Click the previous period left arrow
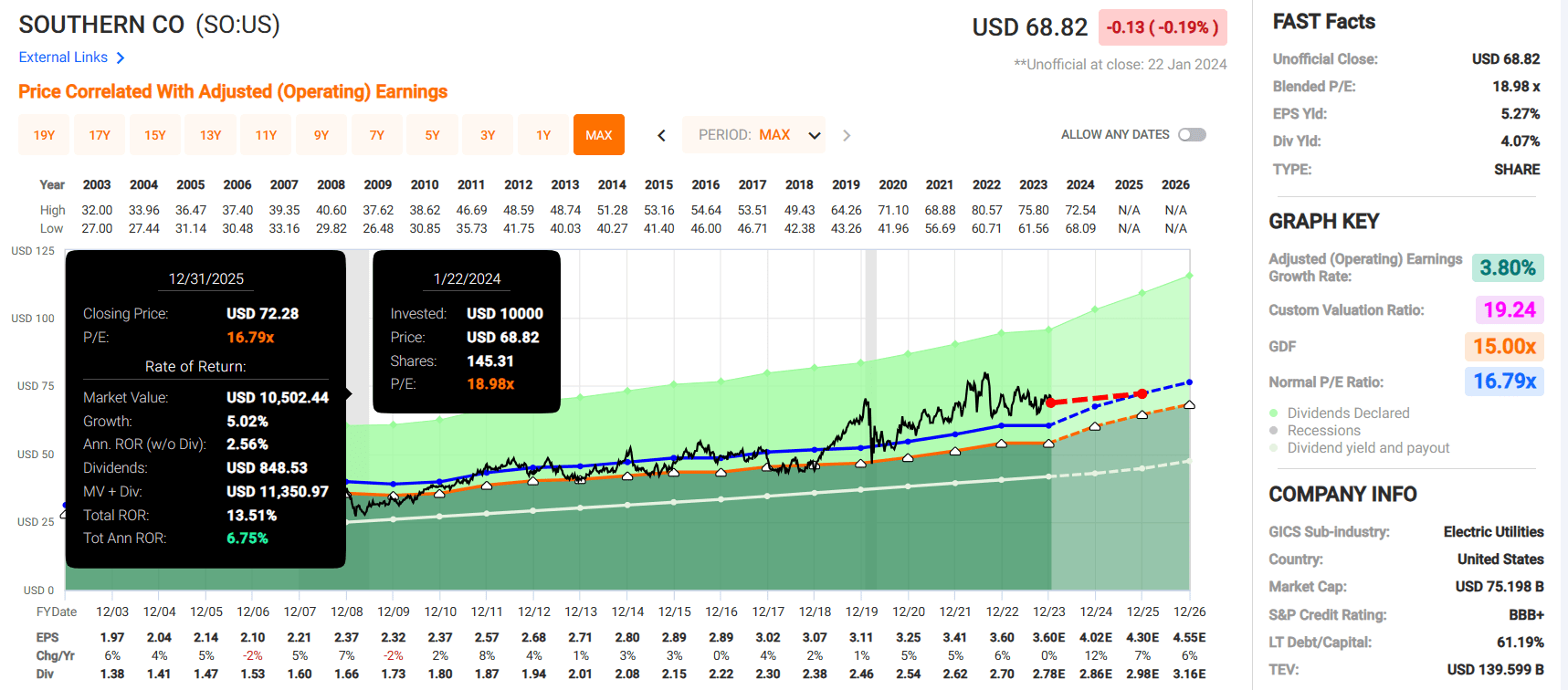Image resolution: width=1568 pixels, height=690 pixels. pyautogui.click(x=661, y=135)
